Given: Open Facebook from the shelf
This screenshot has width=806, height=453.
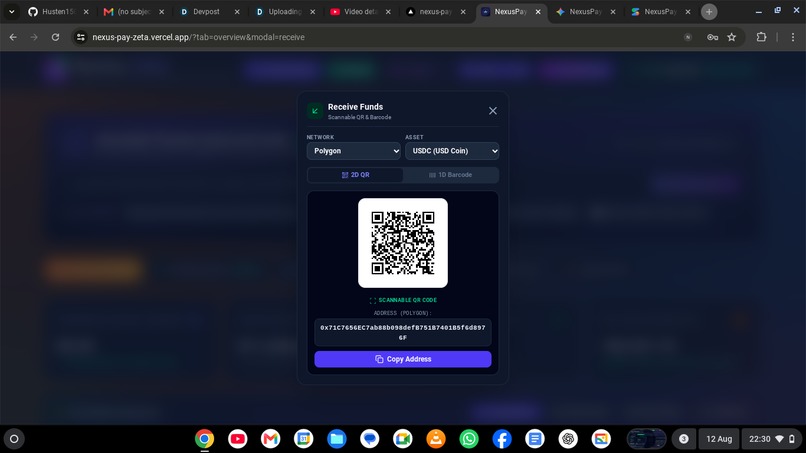Looking at the screenshot, I should tap(502, 439).
